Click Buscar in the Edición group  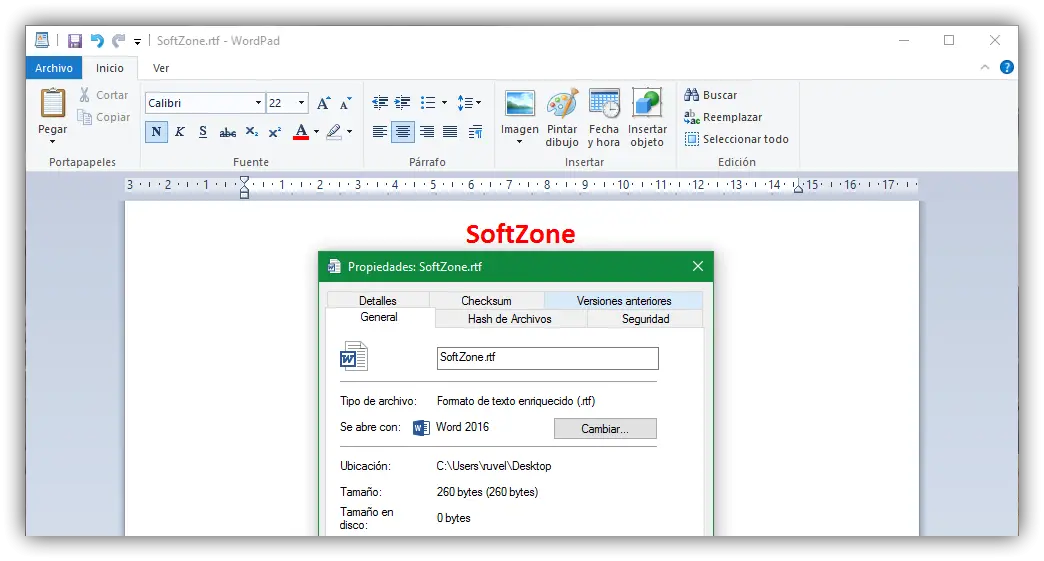(710, 95)
